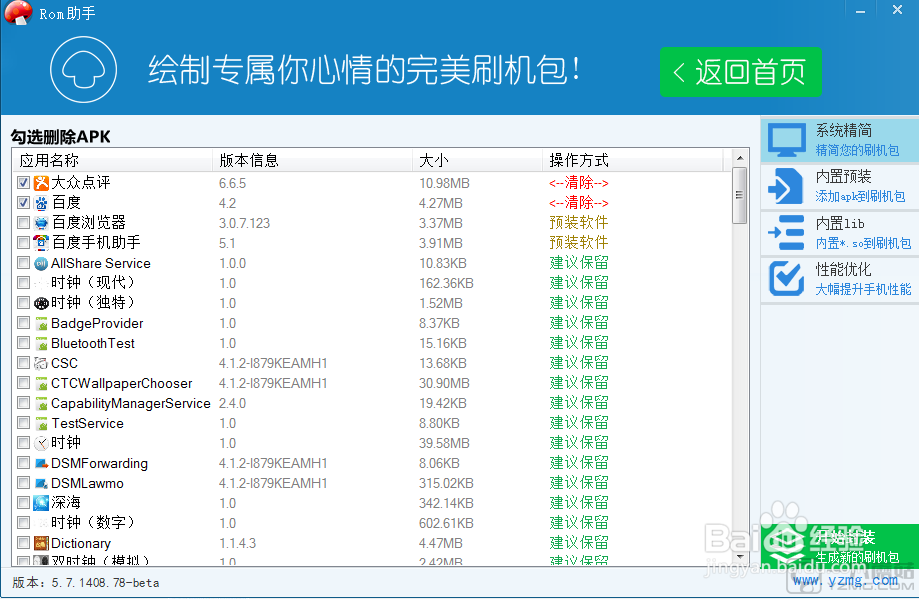The height and width of the screenshot is (599, 919).
Task: Click the CSC app icon
Action: 41,363
